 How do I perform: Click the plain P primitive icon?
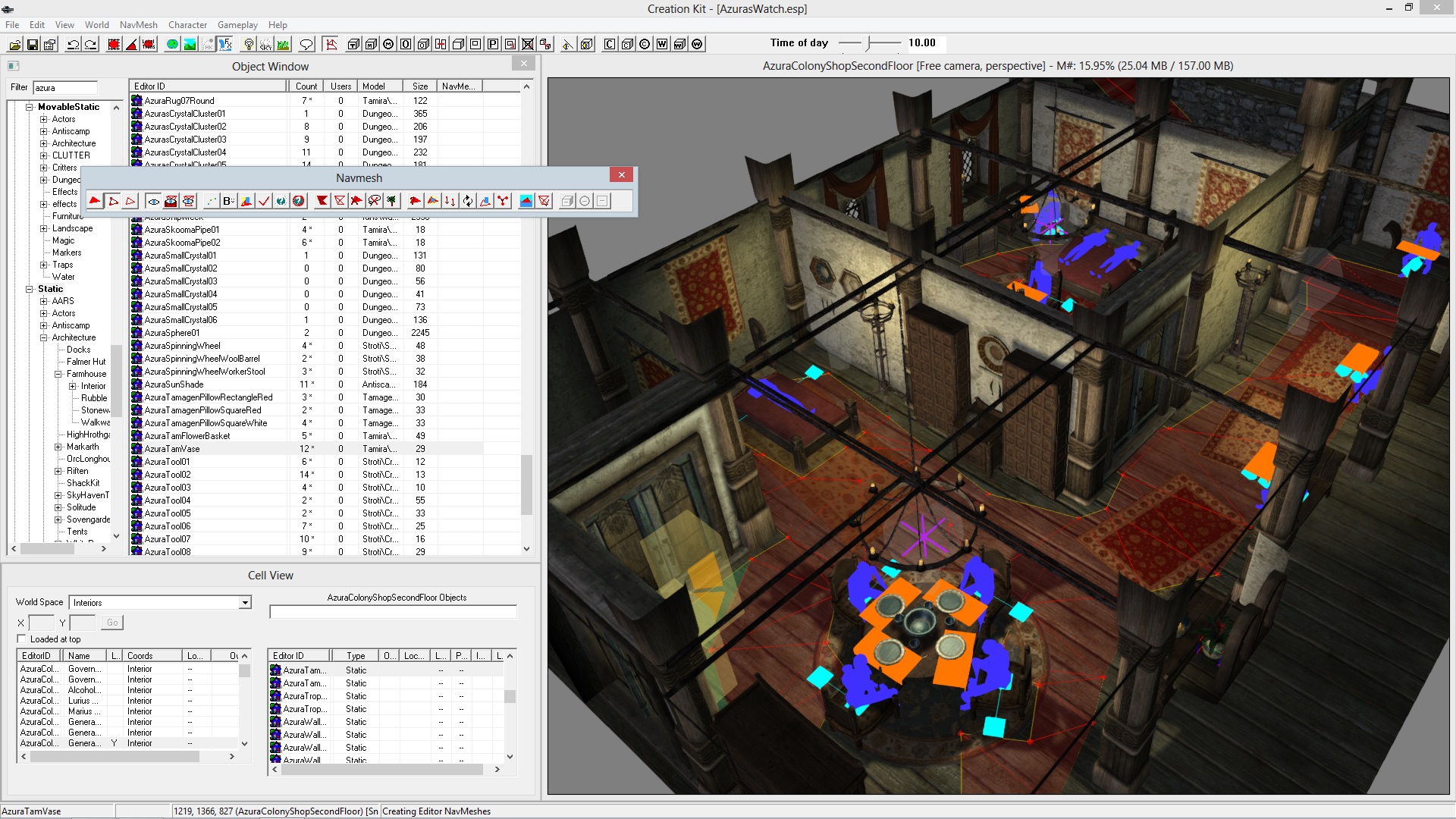point(493,44)
